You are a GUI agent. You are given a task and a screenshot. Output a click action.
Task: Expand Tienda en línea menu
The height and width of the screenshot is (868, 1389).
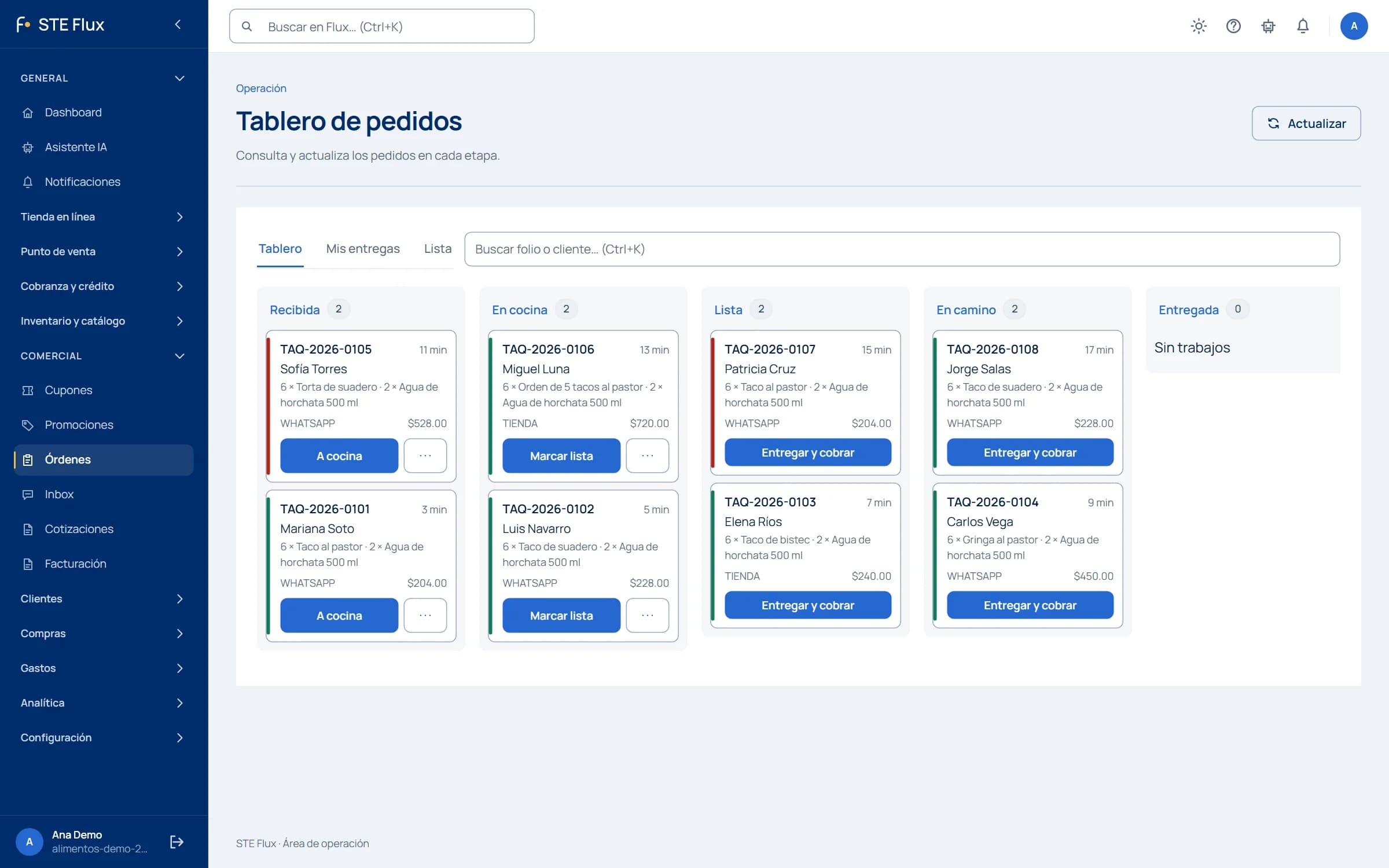pyautogui.click(x=104, y=216)
